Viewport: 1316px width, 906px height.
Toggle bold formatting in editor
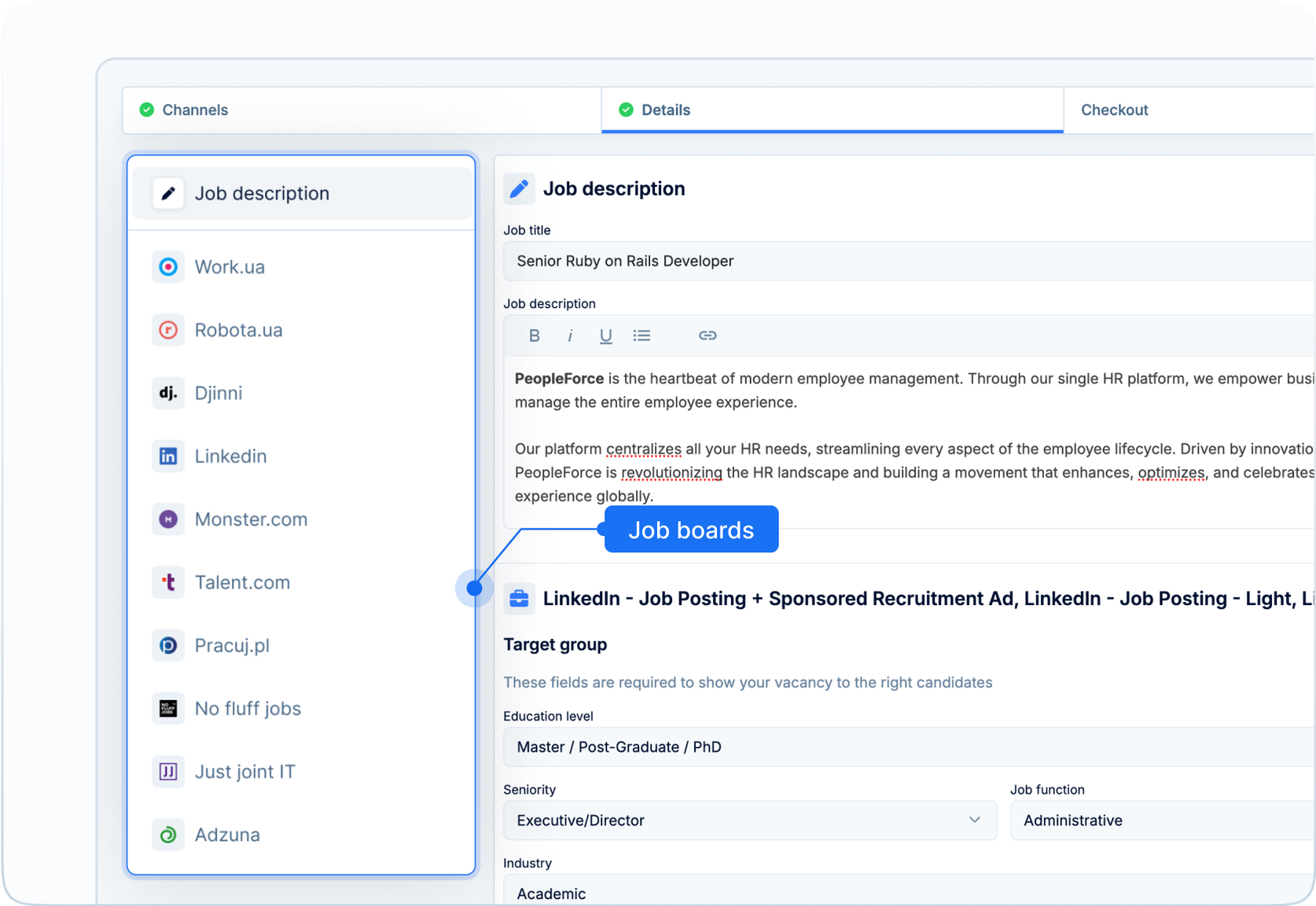pyautogui.click(x=535, y=336)
